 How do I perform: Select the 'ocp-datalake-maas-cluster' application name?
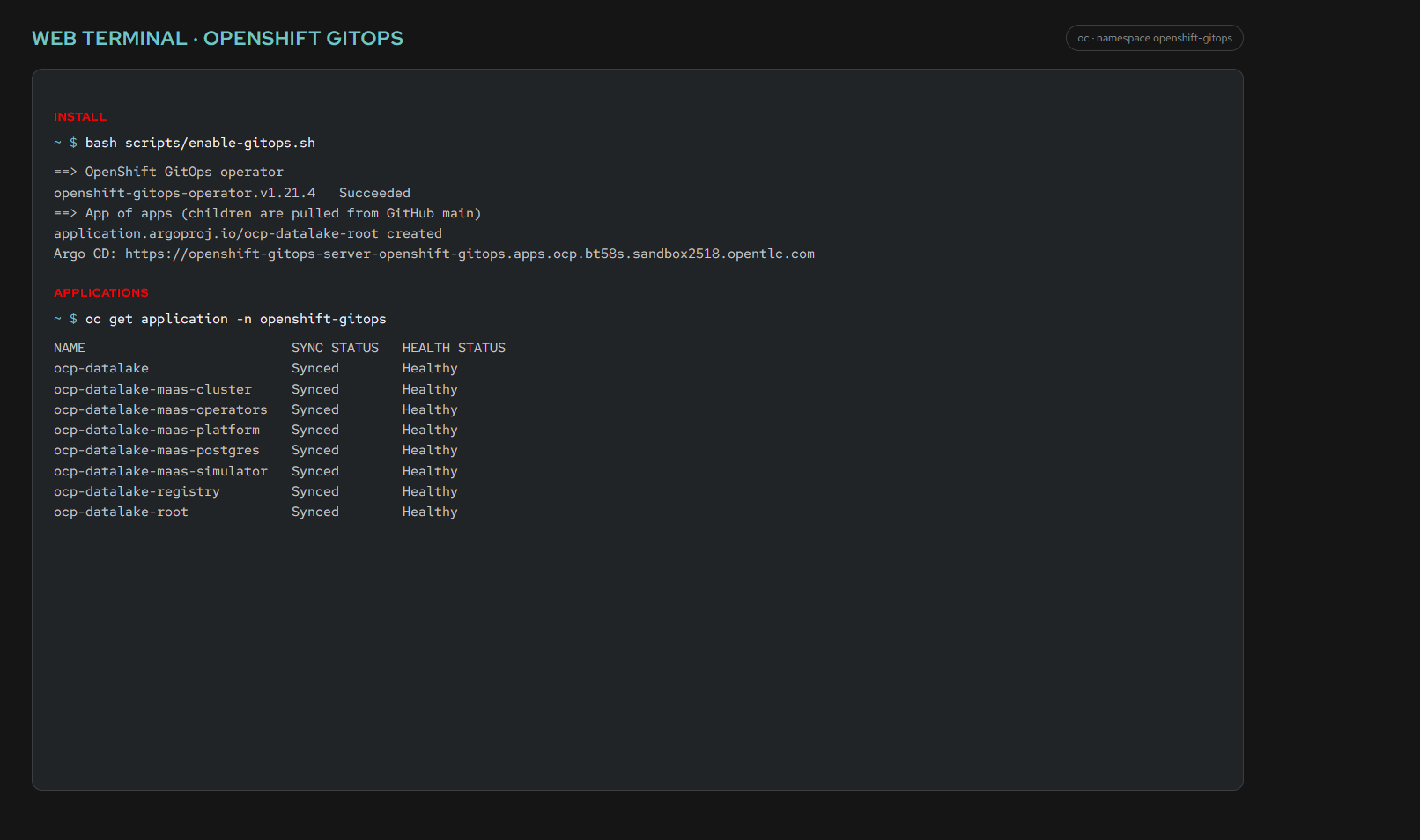[152, 389]
